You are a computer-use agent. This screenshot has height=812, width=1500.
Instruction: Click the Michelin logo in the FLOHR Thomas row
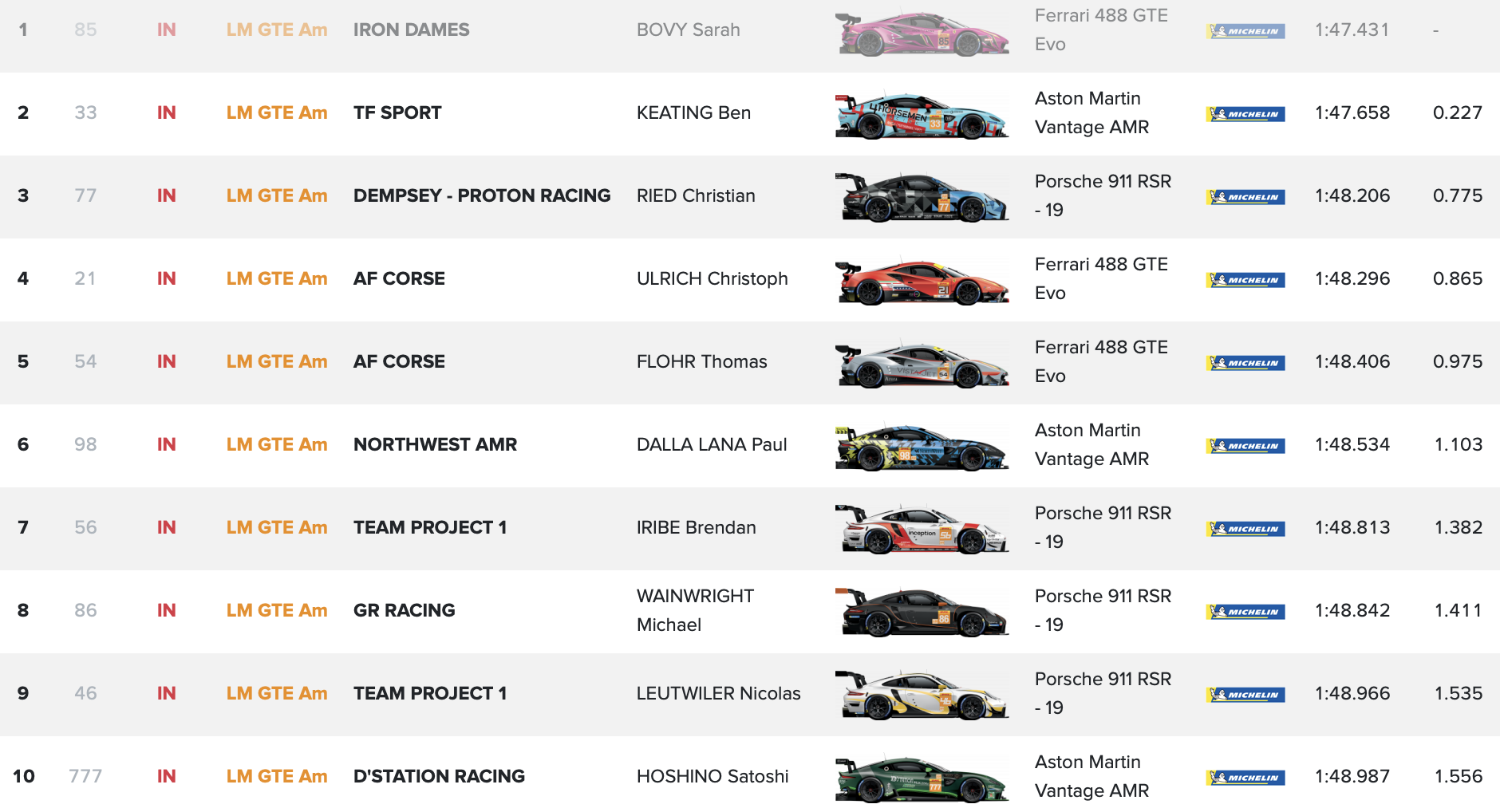click(1245, 363)
